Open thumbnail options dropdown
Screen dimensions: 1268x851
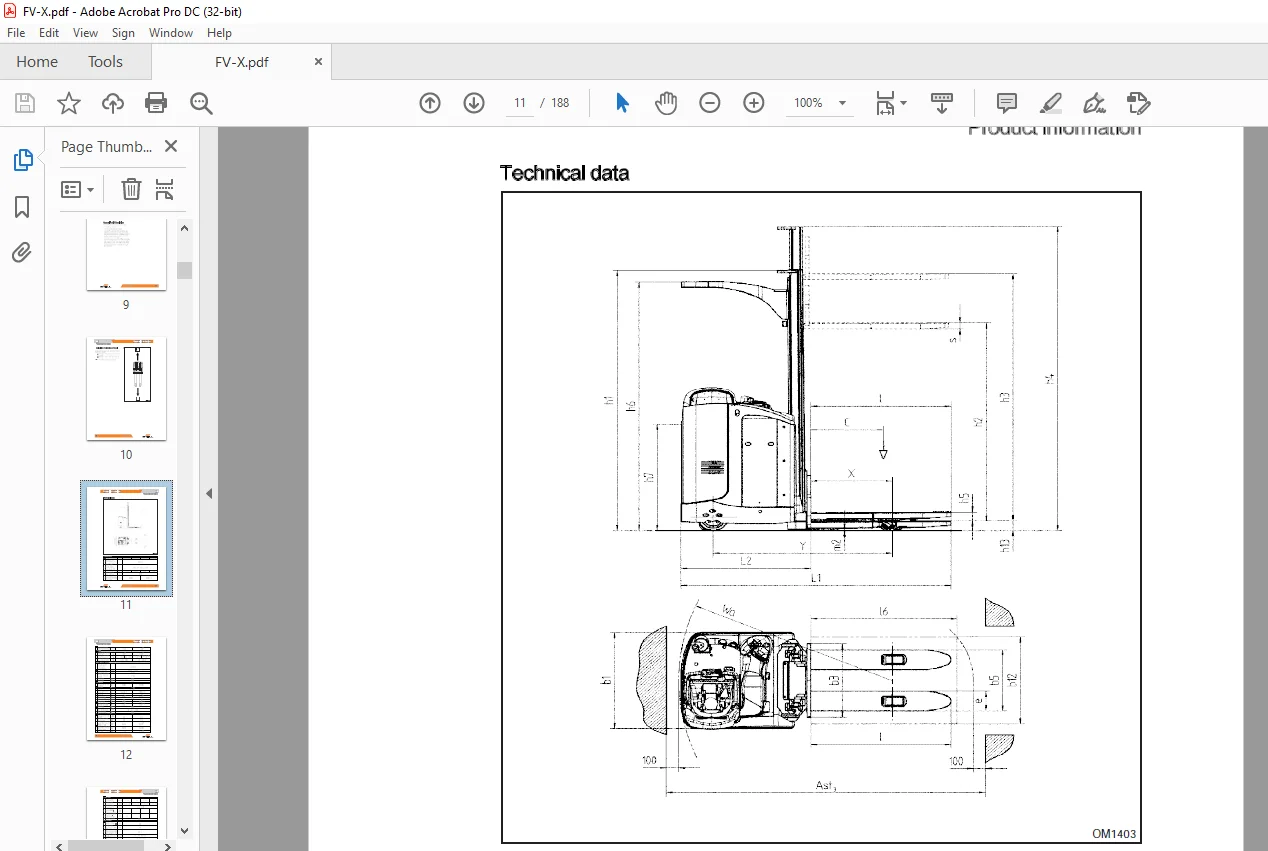(77, 189)
